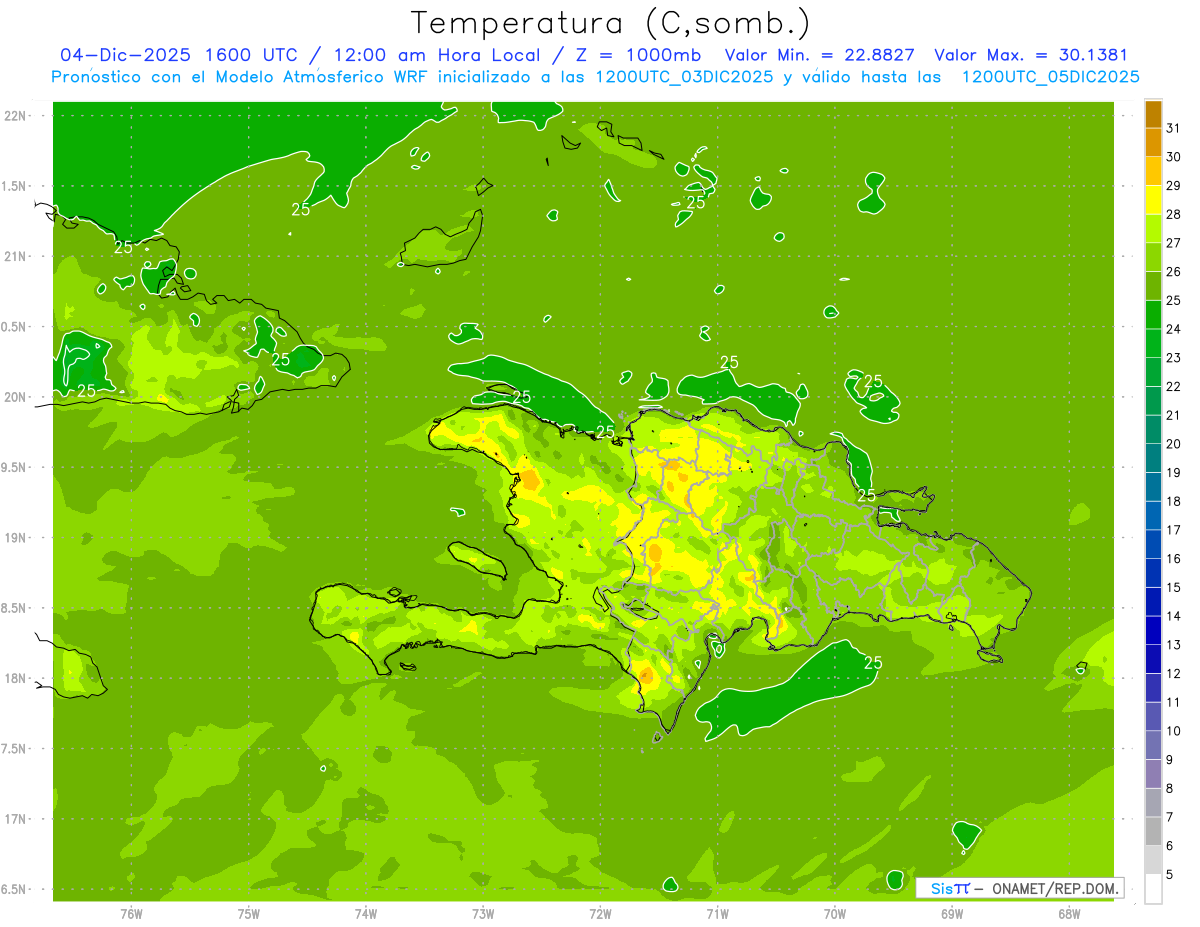
Task: Click the '74W' longitude axis label
Action: [366, 913]
